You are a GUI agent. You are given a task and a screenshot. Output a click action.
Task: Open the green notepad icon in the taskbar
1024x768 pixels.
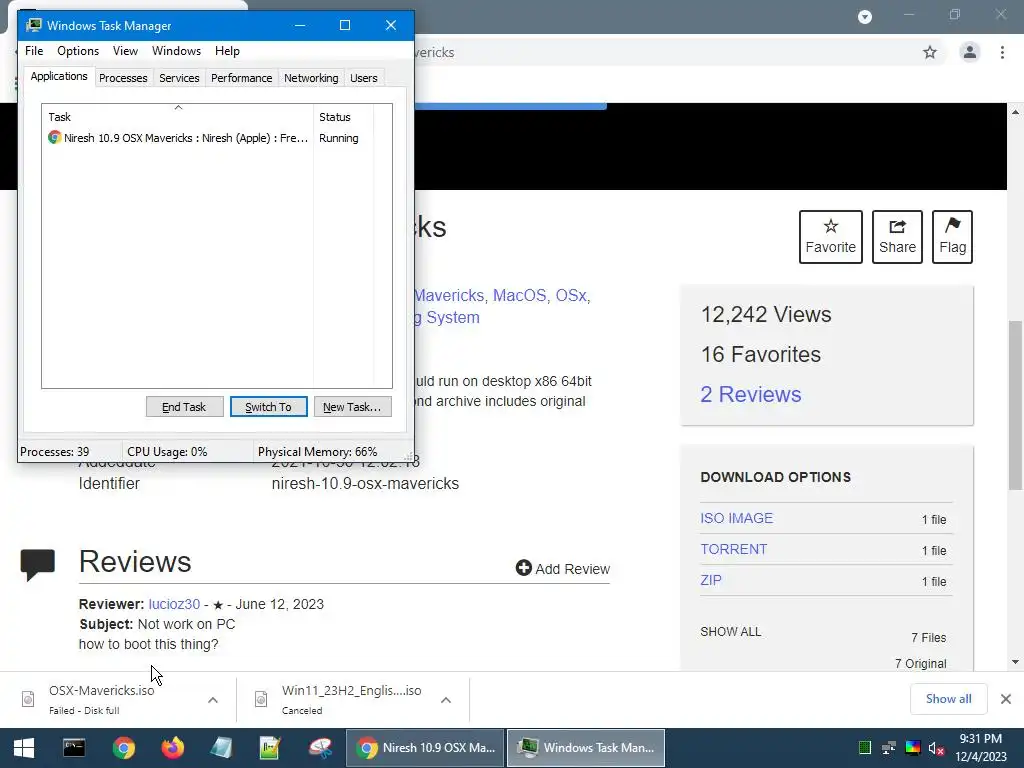[270, 748]
